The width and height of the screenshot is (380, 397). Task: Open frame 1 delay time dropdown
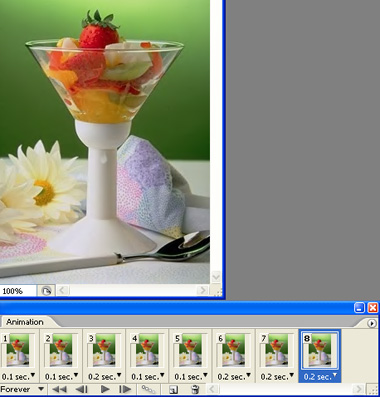[18, 377]
